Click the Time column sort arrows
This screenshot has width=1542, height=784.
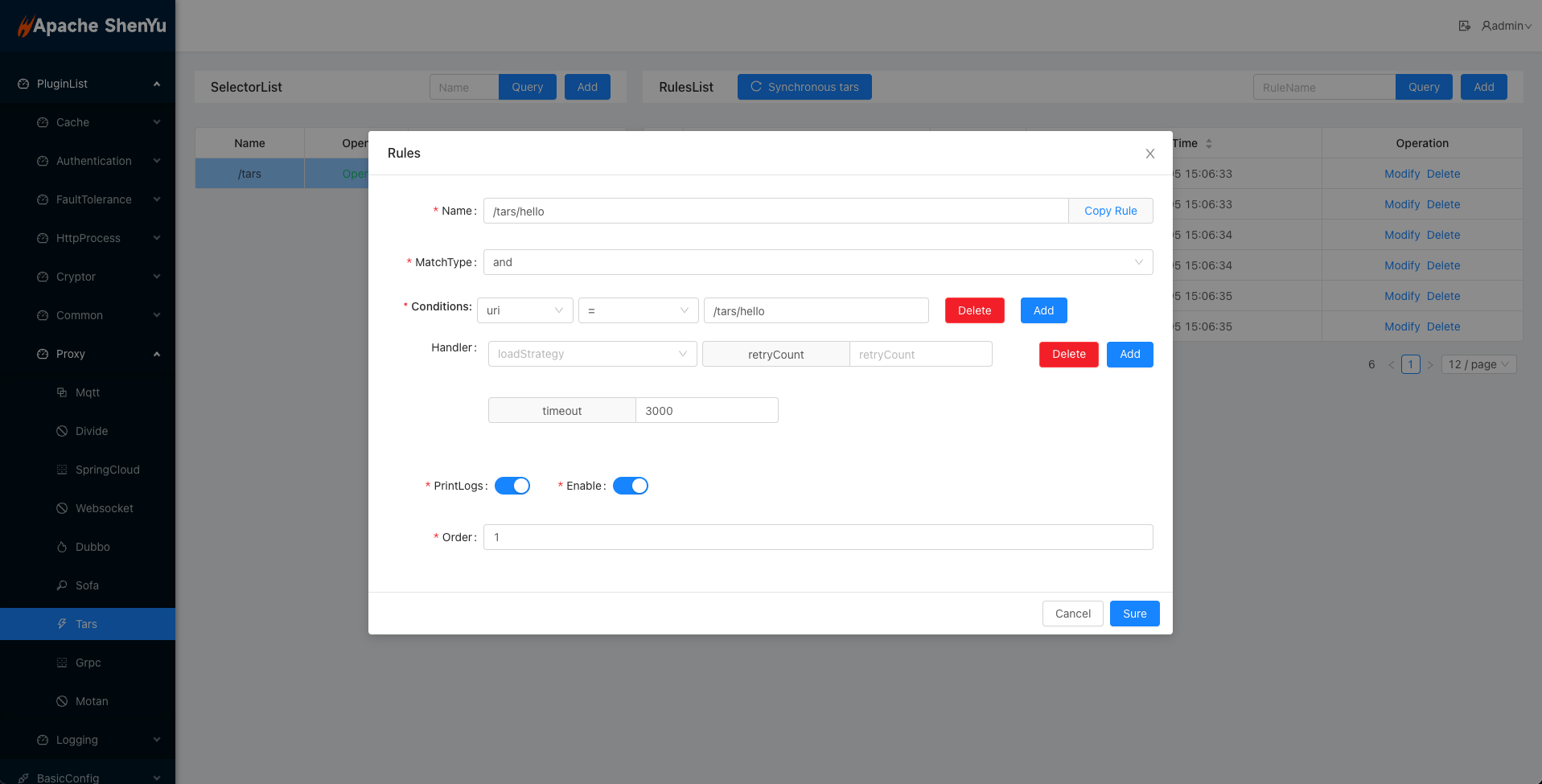1208,143
